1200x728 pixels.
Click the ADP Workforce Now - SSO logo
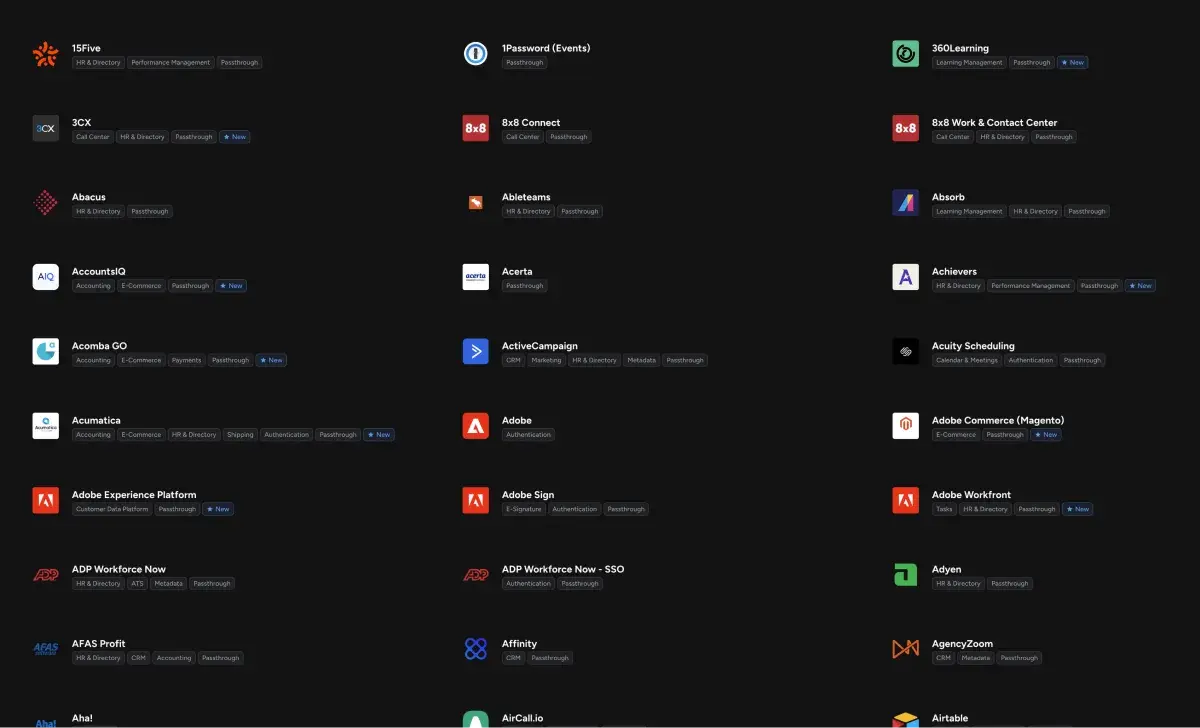(476, 575)
